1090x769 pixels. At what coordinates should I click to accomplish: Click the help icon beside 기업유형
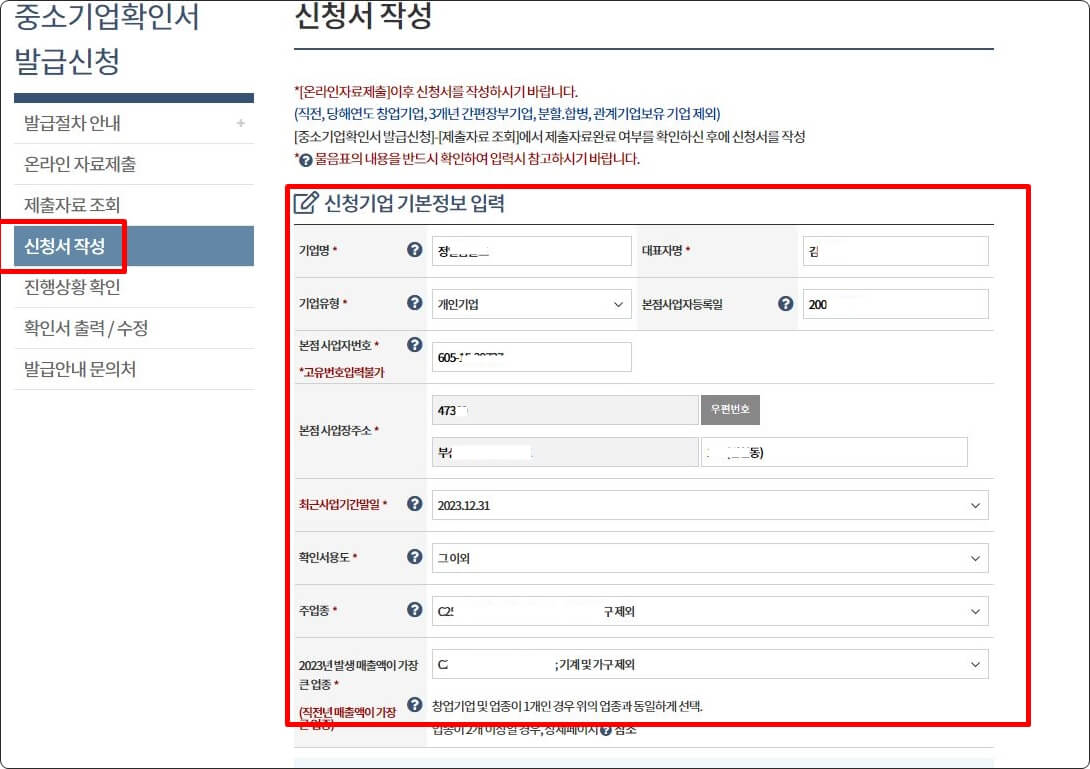click(x=414, y=304)
